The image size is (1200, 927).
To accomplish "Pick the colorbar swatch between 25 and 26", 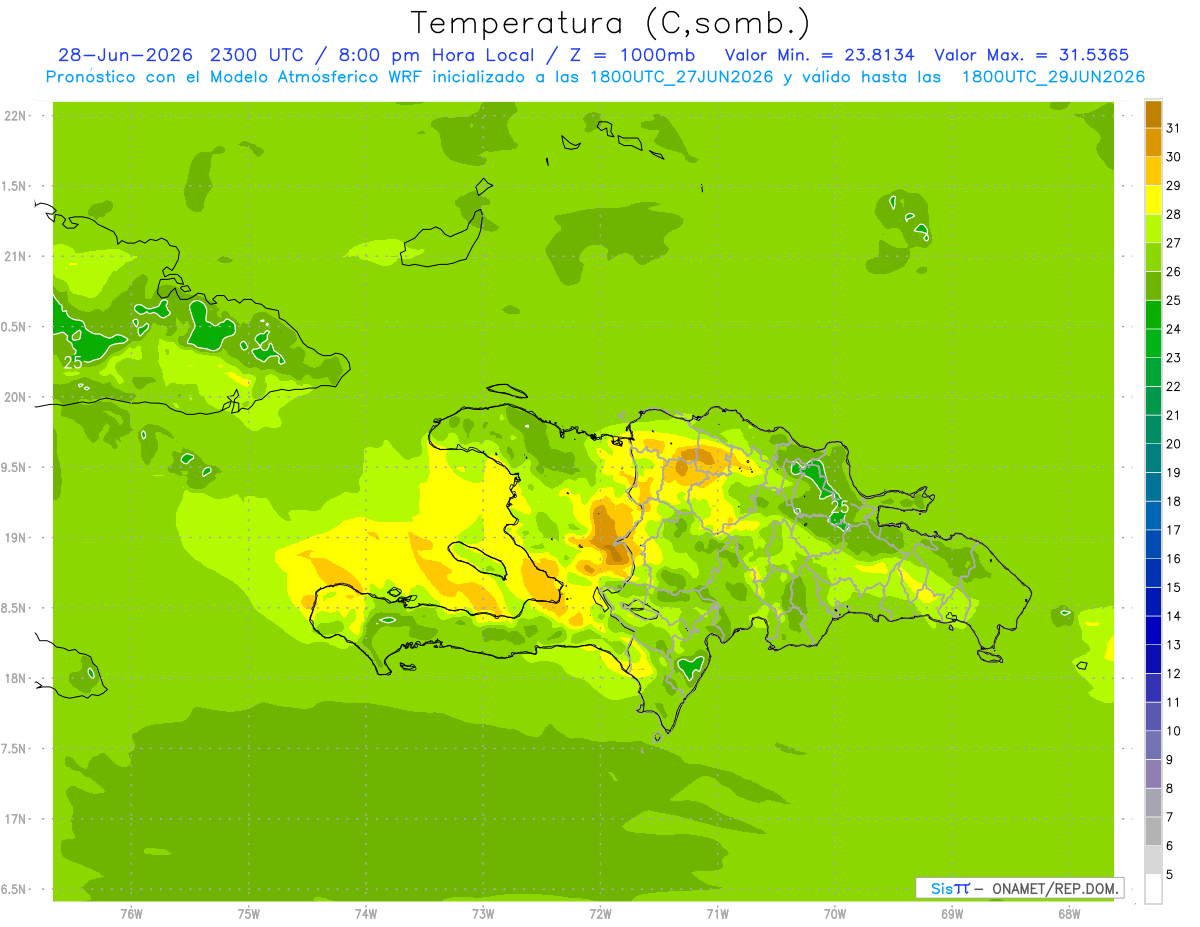I will (x=1153, y=287).
